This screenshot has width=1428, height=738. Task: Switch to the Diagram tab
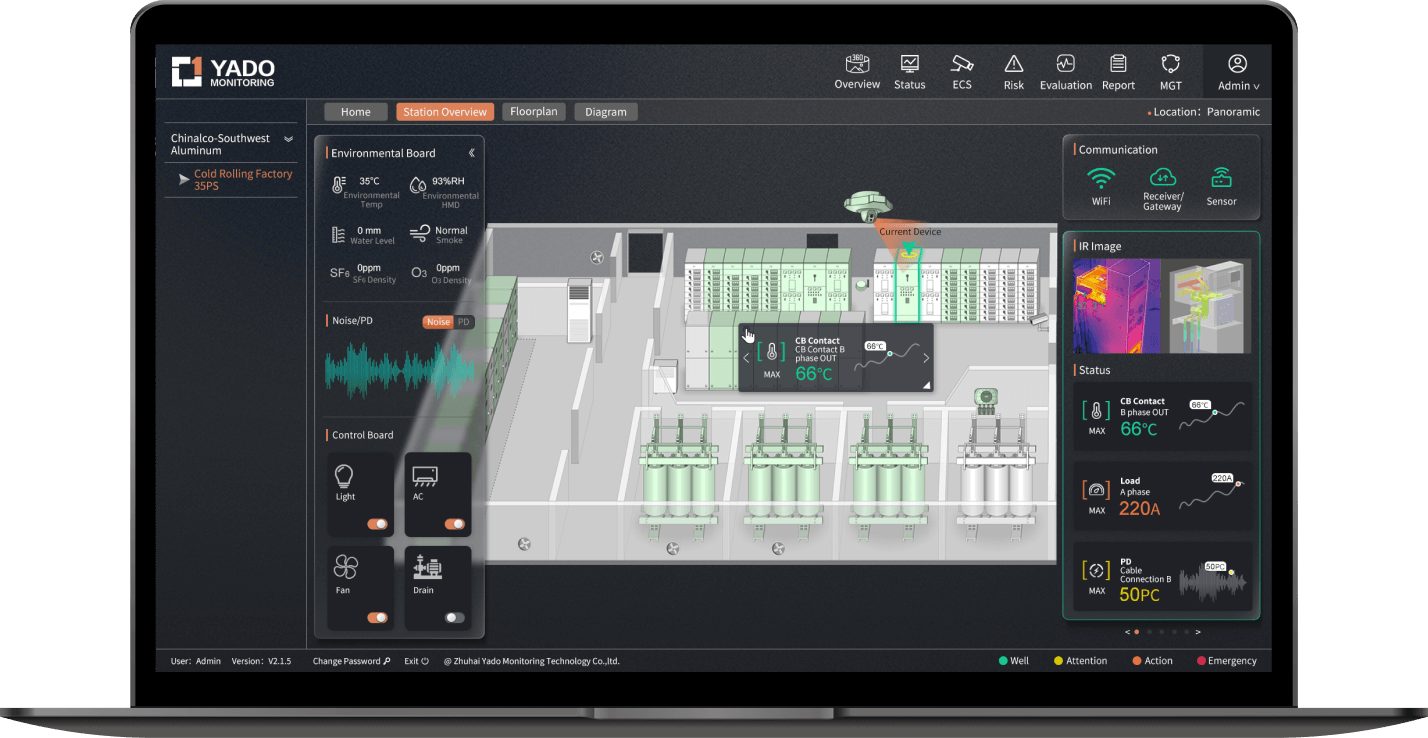point(605,112)
